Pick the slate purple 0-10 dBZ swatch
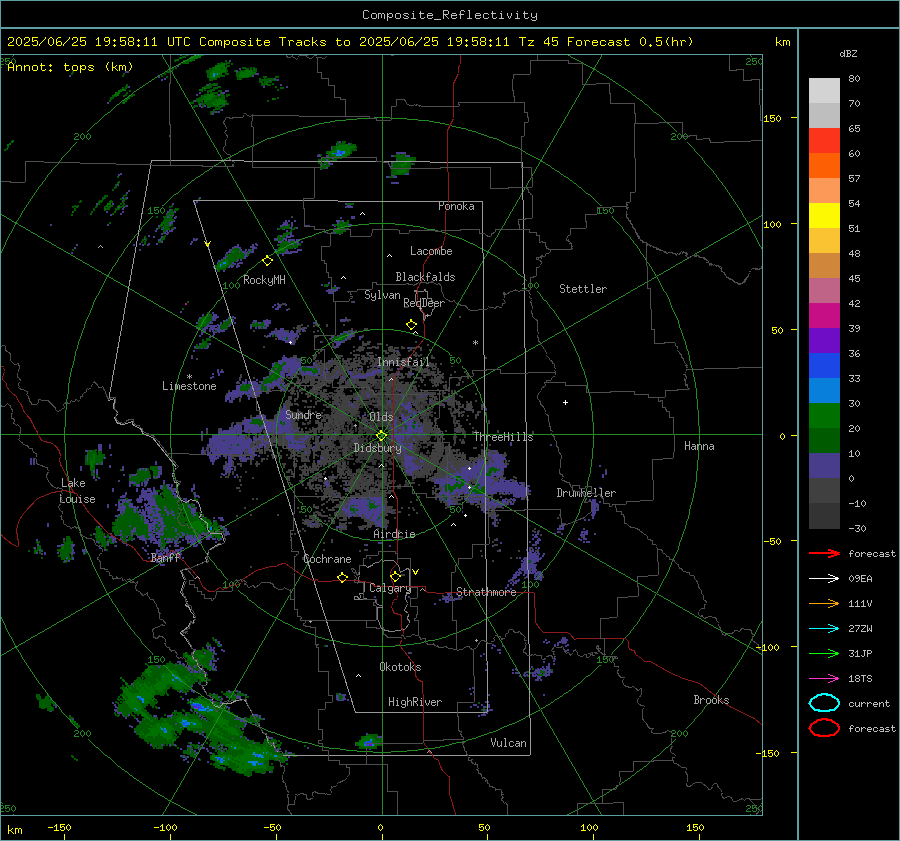The image size is (900, 841). point(824,466)
